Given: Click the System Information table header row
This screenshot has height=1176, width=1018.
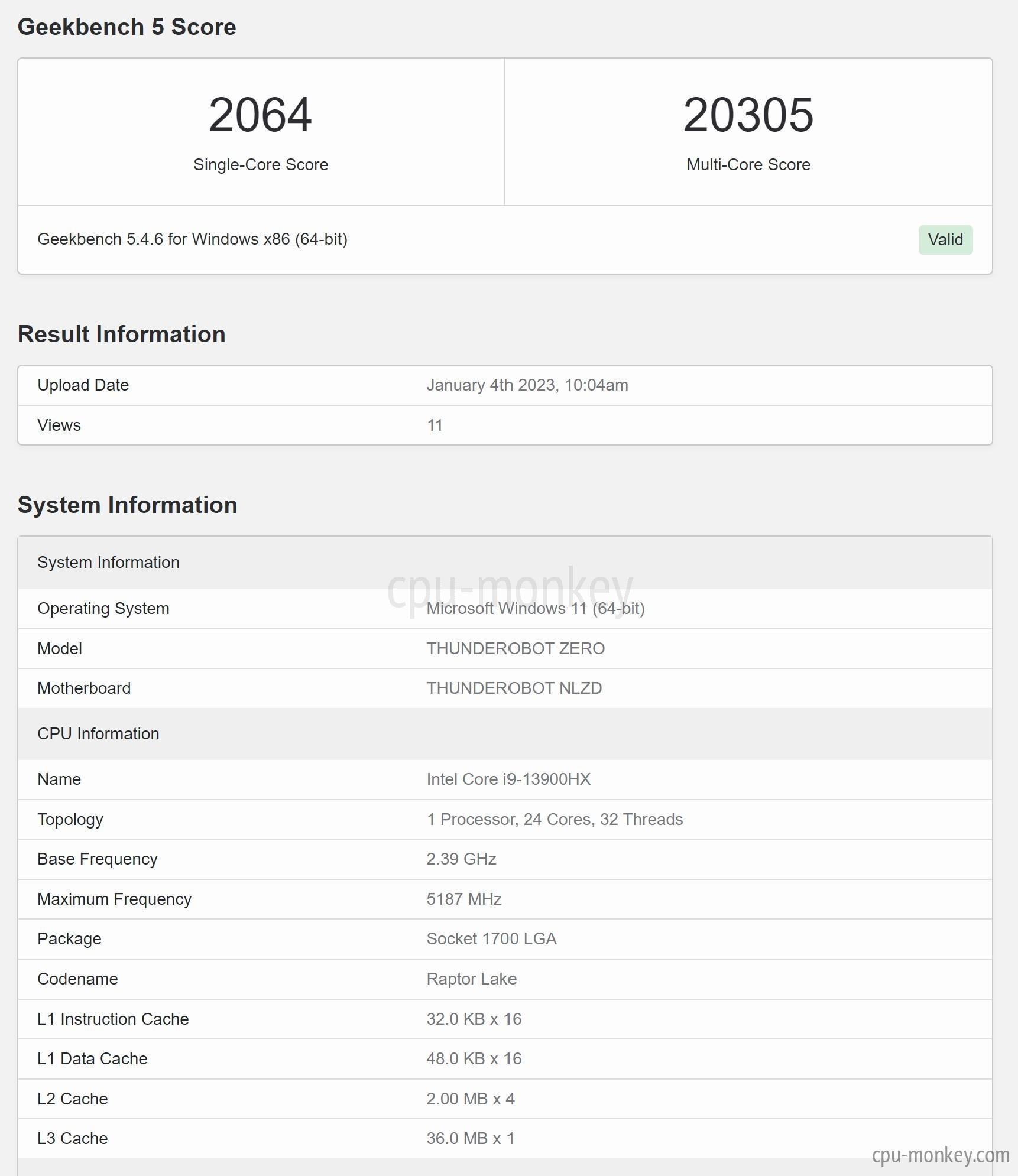Looking at the screenshot, I should click(505, 563).
